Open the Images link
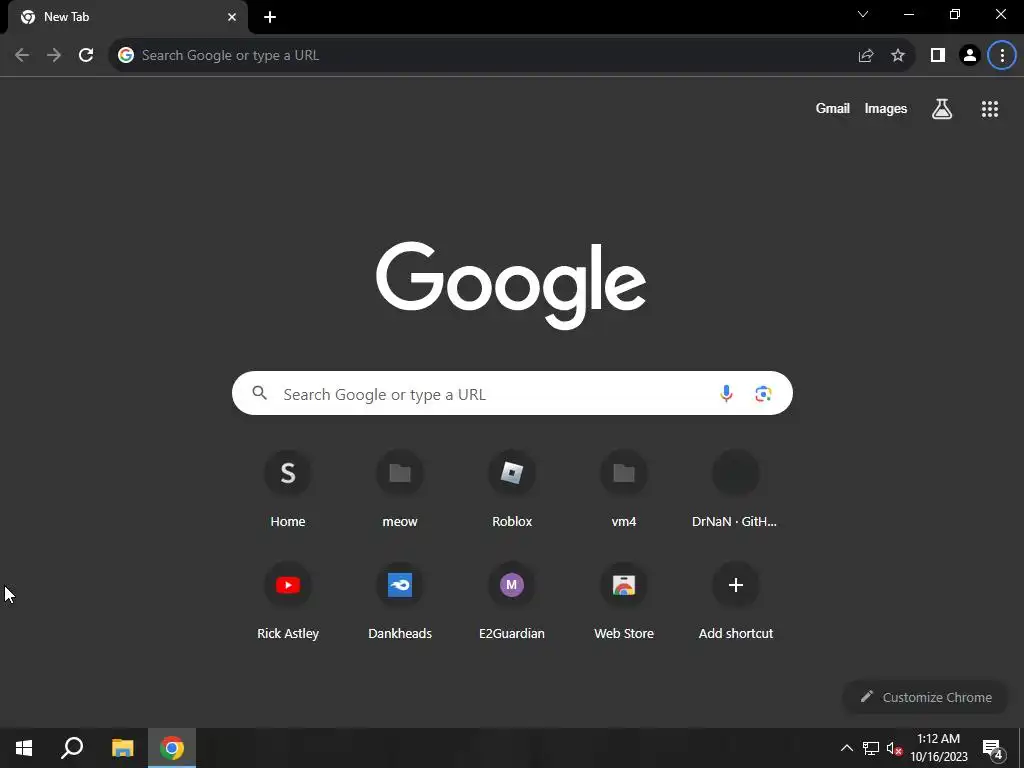1024x768 pixels. [x=886, y=108]
